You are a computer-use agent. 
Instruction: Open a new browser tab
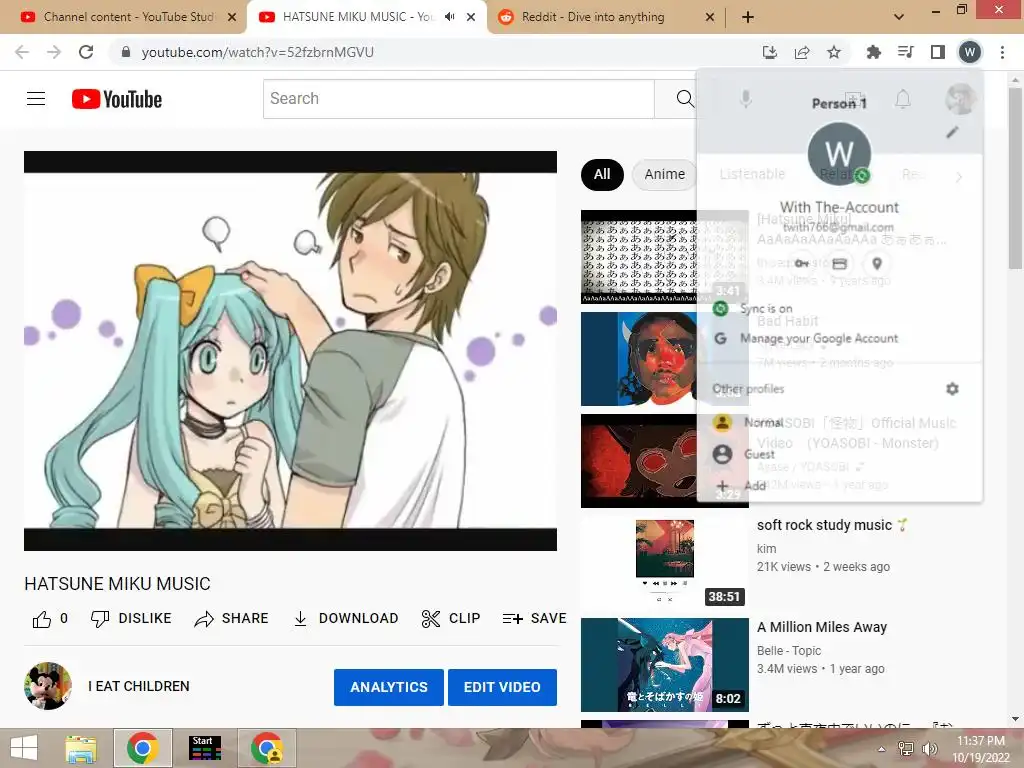[x=748, y=17]
